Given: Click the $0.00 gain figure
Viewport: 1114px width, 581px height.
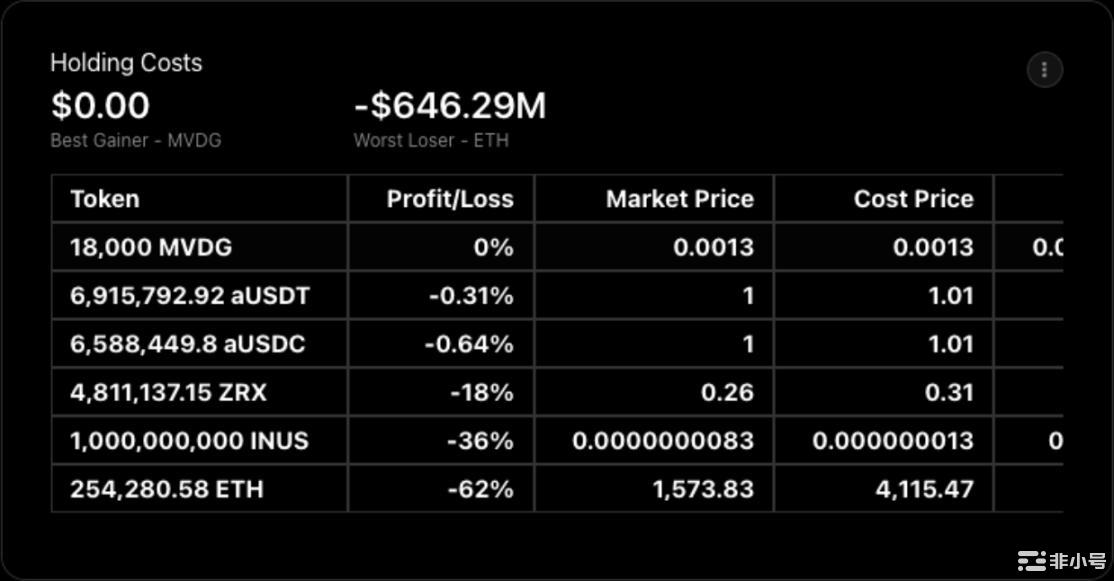Looking at the screenshot, I should click(x=100, y=106).
